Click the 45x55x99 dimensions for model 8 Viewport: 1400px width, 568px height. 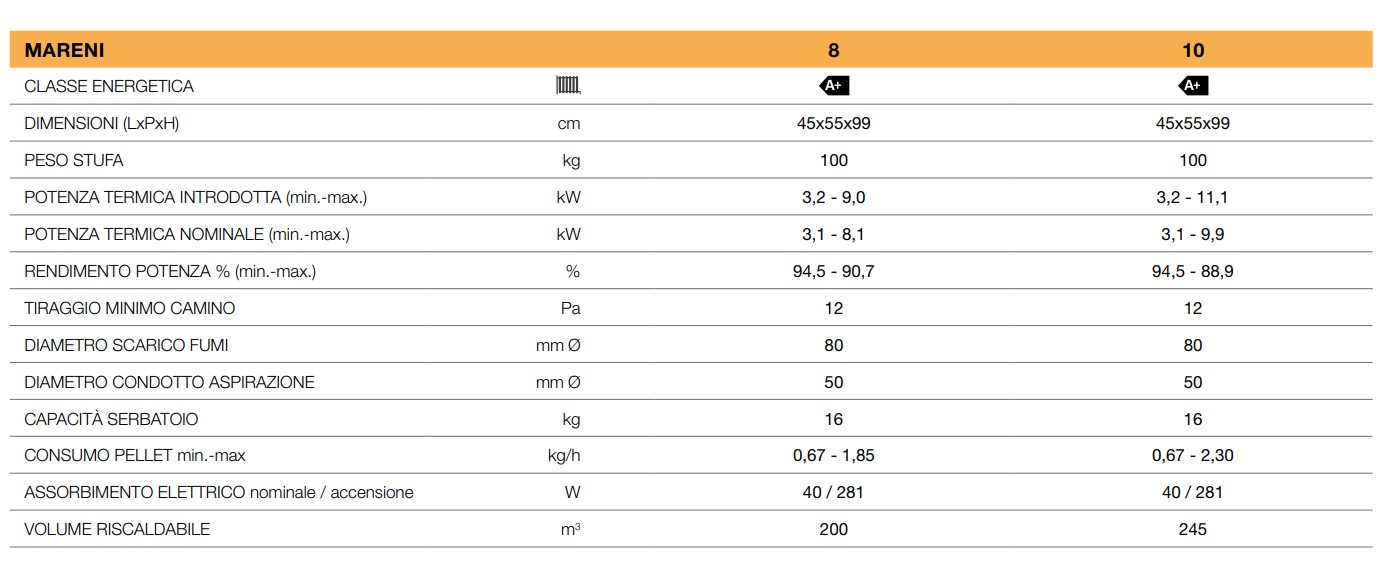click(x=834, y=123)
